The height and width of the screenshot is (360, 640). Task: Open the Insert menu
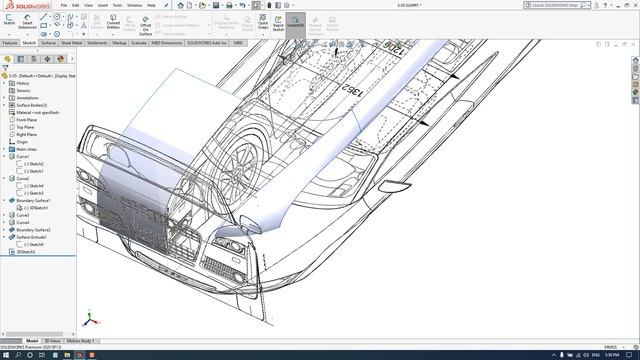(103, 5)
